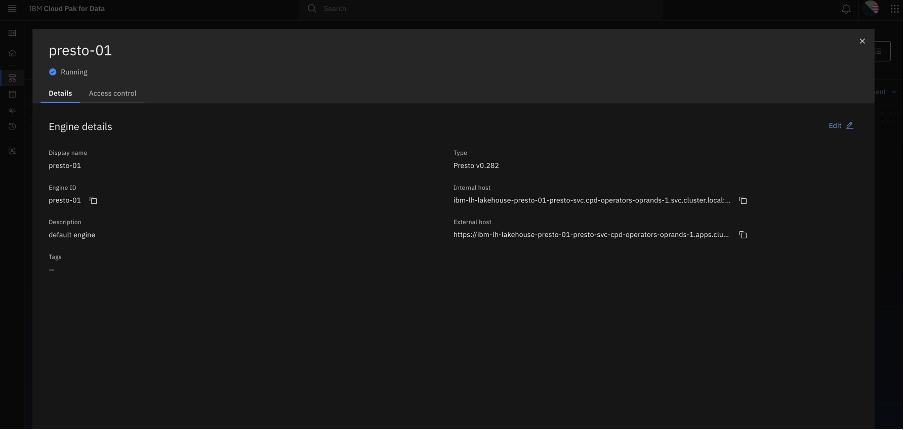Click the user profile avatar
Screen dimensions: 904x430
coord(871,9)
